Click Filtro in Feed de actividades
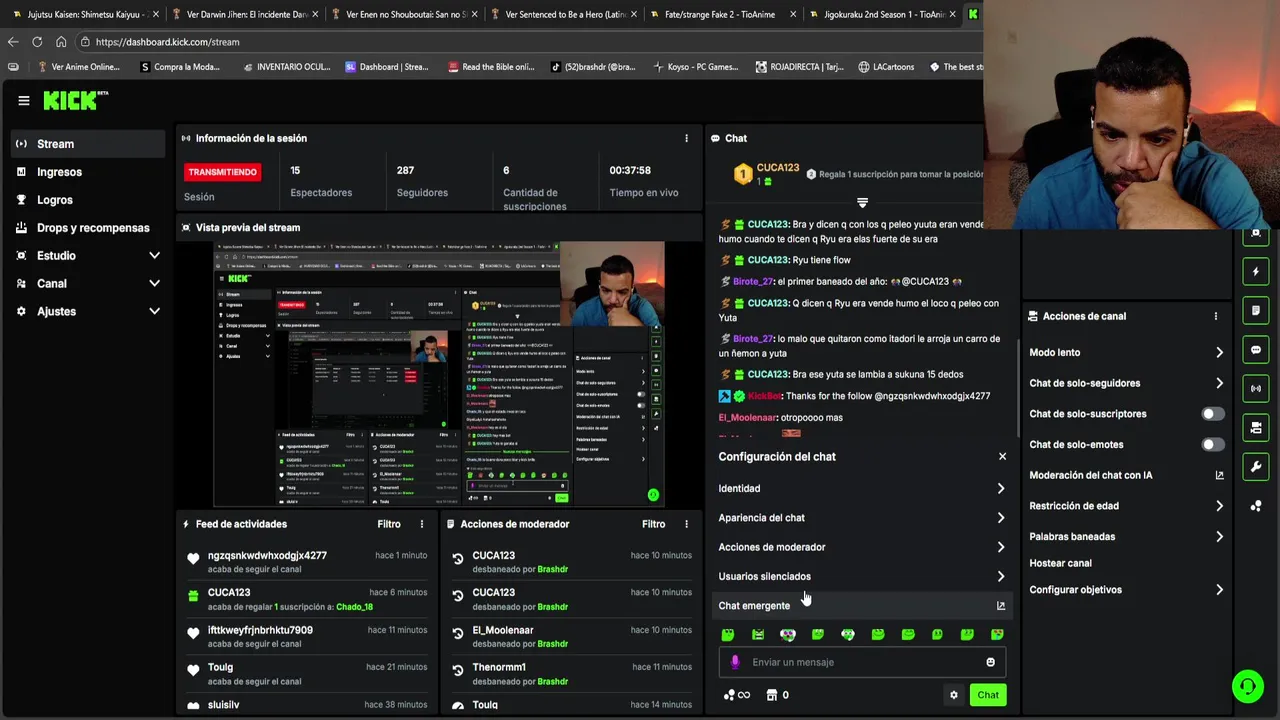Image resolution: width=1280 pixels, height=720 pixels. 389,524
